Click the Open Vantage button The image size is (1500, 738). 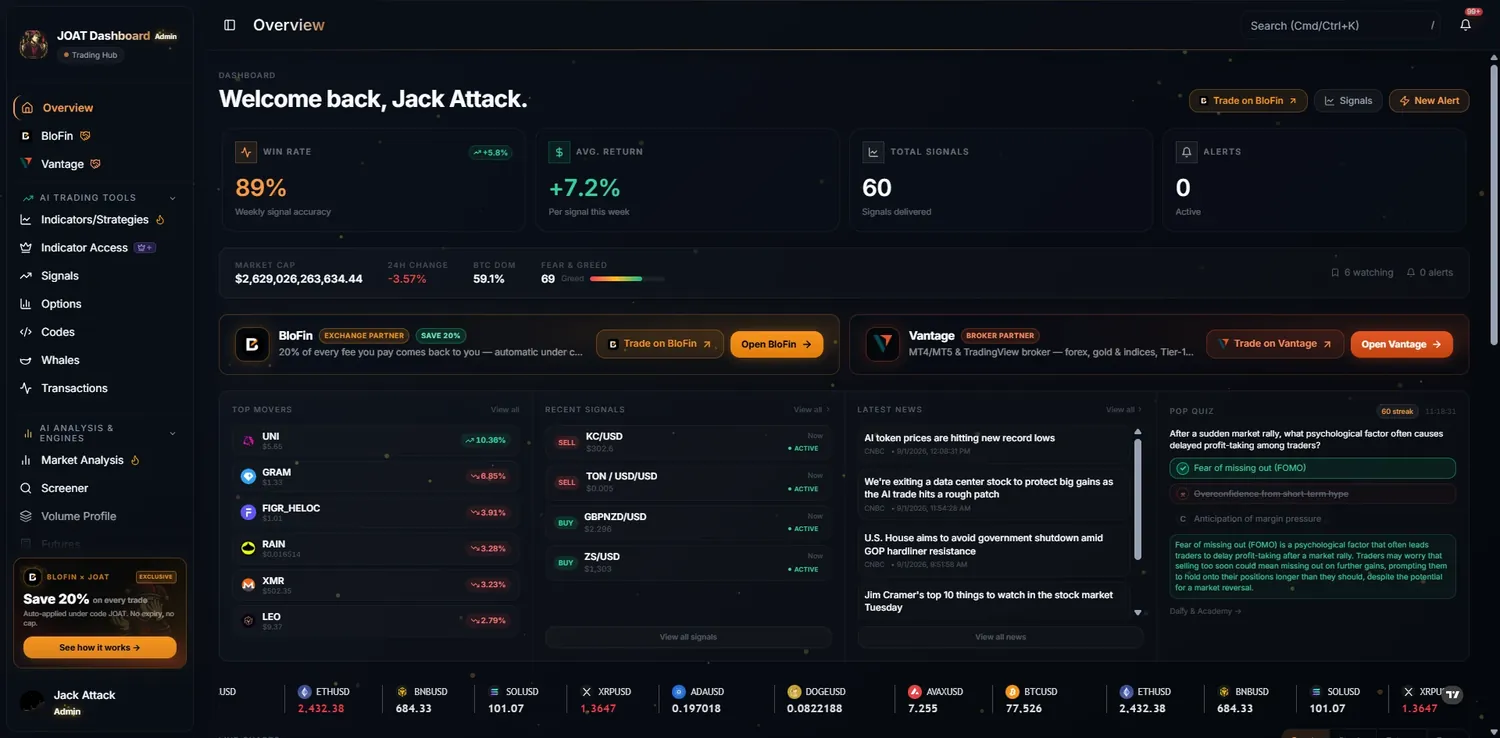click(1401, 344)
